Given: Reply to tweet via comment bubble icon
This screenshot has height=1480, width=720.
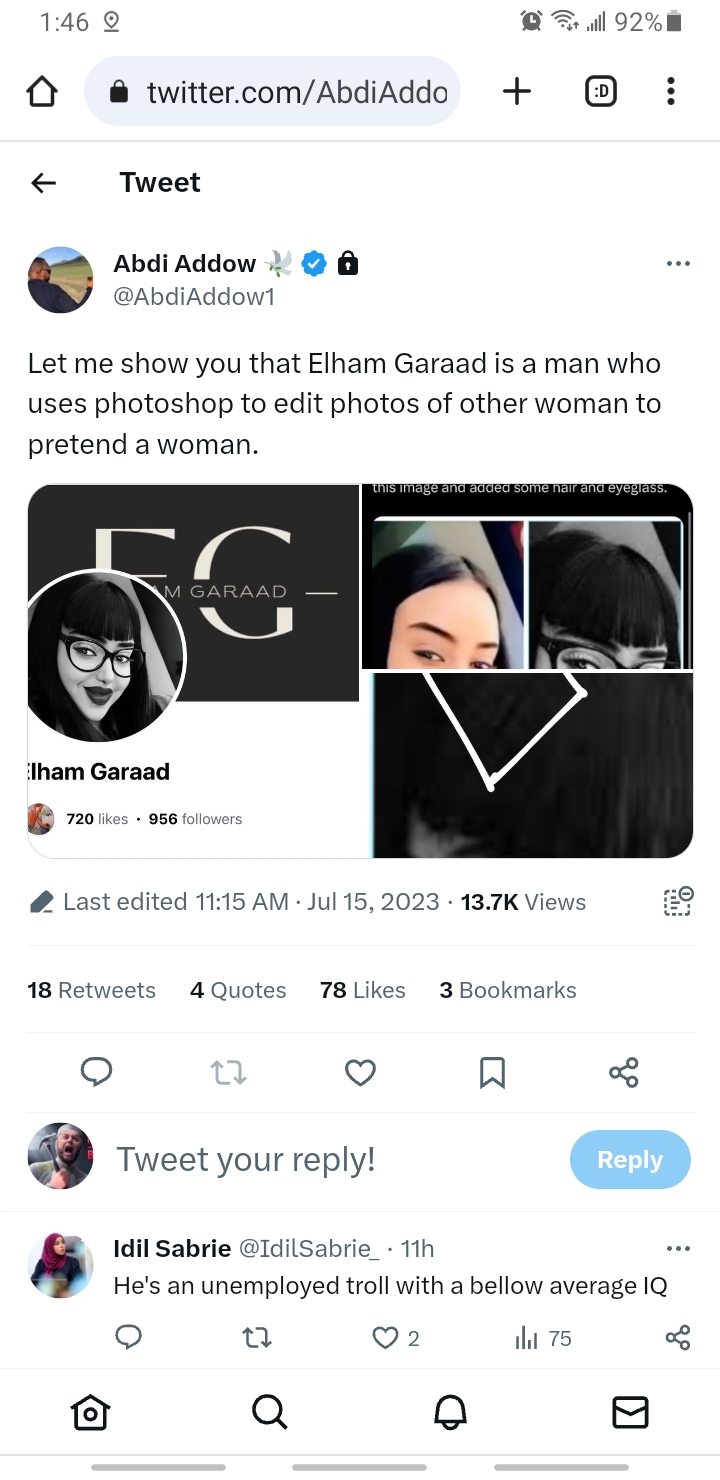Looking at the screenshot, I should tap(96, 1073).
